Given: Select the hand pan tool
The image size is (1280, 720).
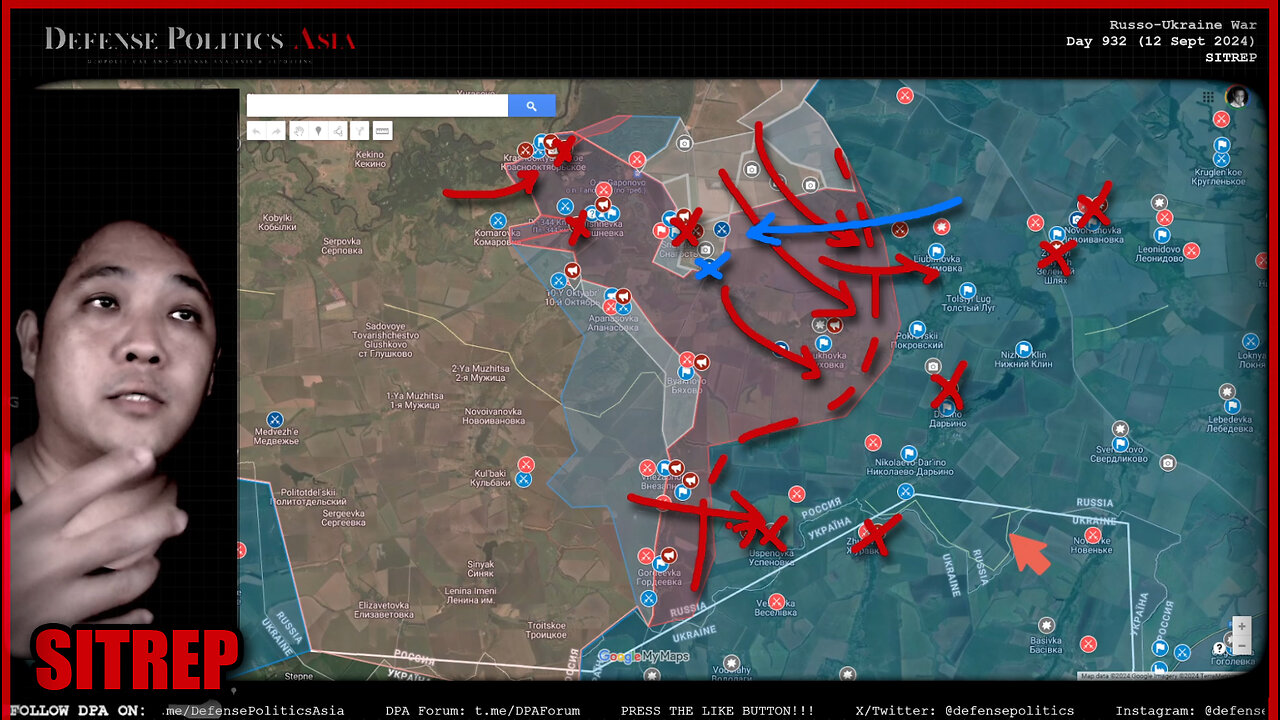Looking at the screenshot, I should click(298, 131).
